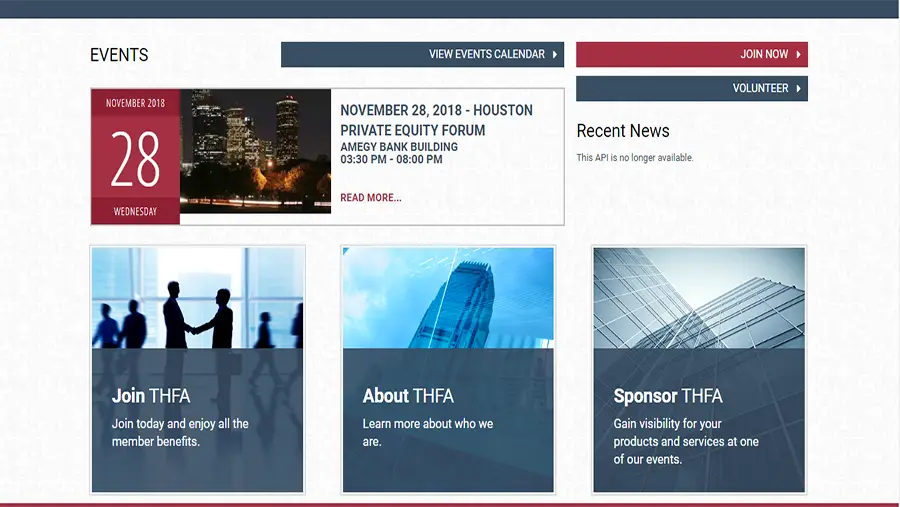Viewport: 900px width, 507px height.
Task: Click the 03:30 PM - 08:00 PM time
Action: (391, 160)
